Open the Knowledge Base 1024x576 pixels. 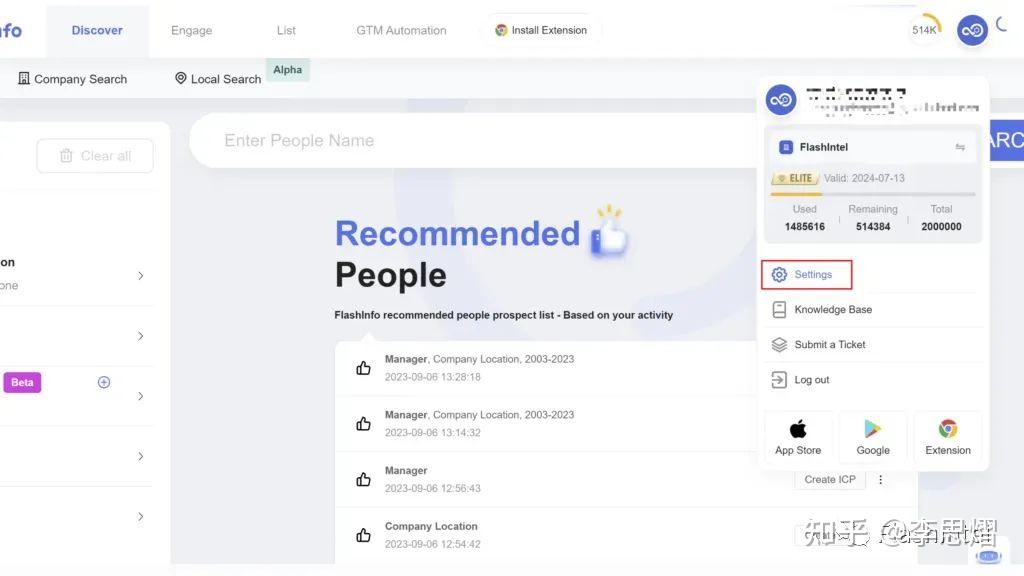click(x=830, y=309)
